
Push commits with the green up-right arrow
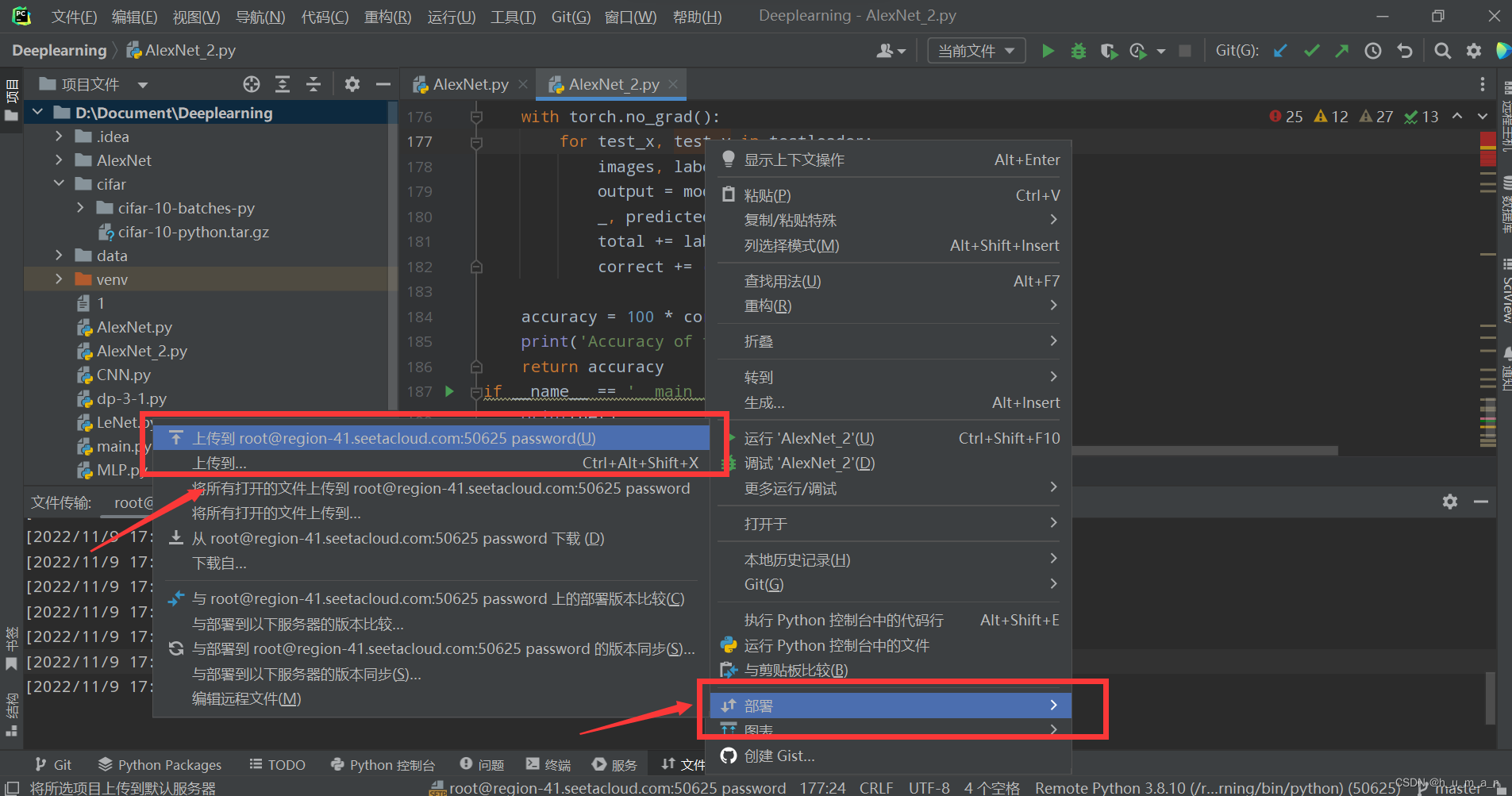[x=1341, y=51]
